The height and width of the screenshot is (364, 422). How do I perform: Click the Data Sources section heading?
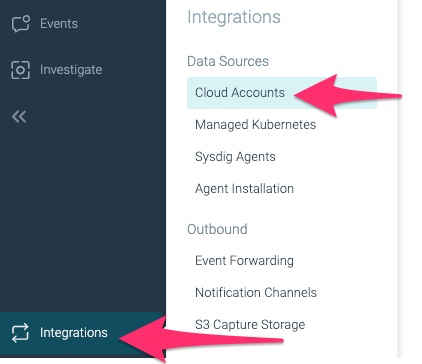tap(228, 61)
